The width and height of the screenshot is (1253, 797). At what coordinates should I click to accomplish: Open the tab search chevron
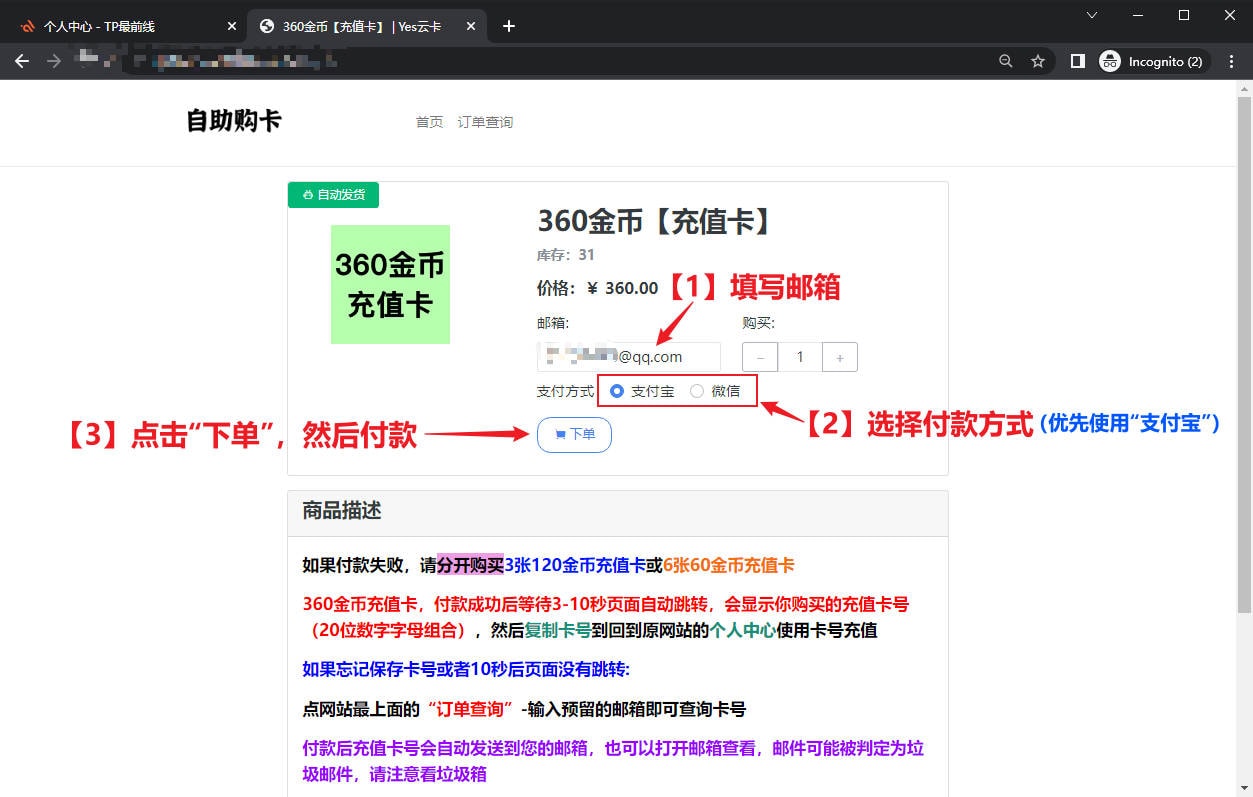click(1092, 15)
